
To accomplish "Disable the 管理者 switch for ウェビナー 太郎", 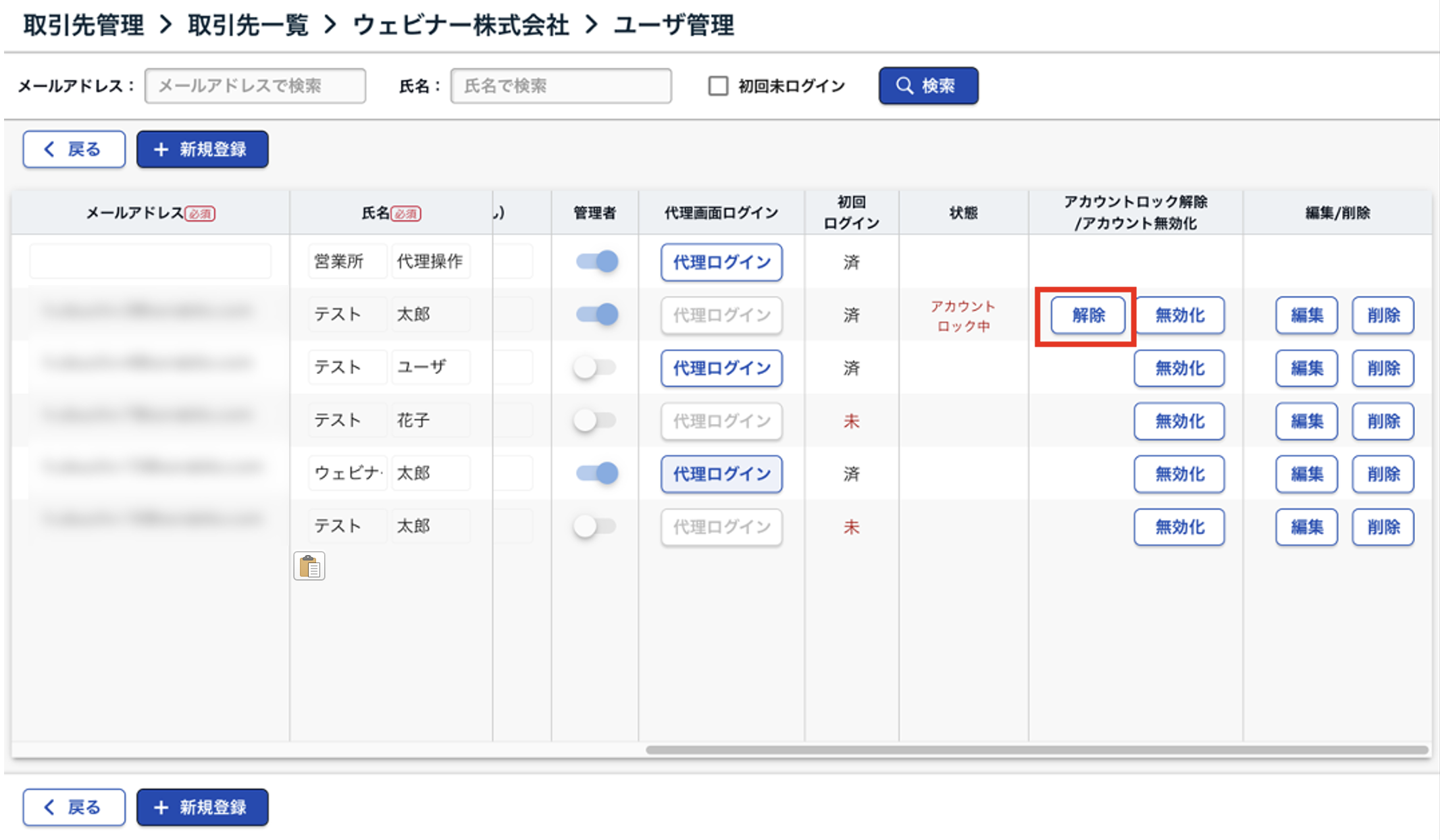I will 596,473.
